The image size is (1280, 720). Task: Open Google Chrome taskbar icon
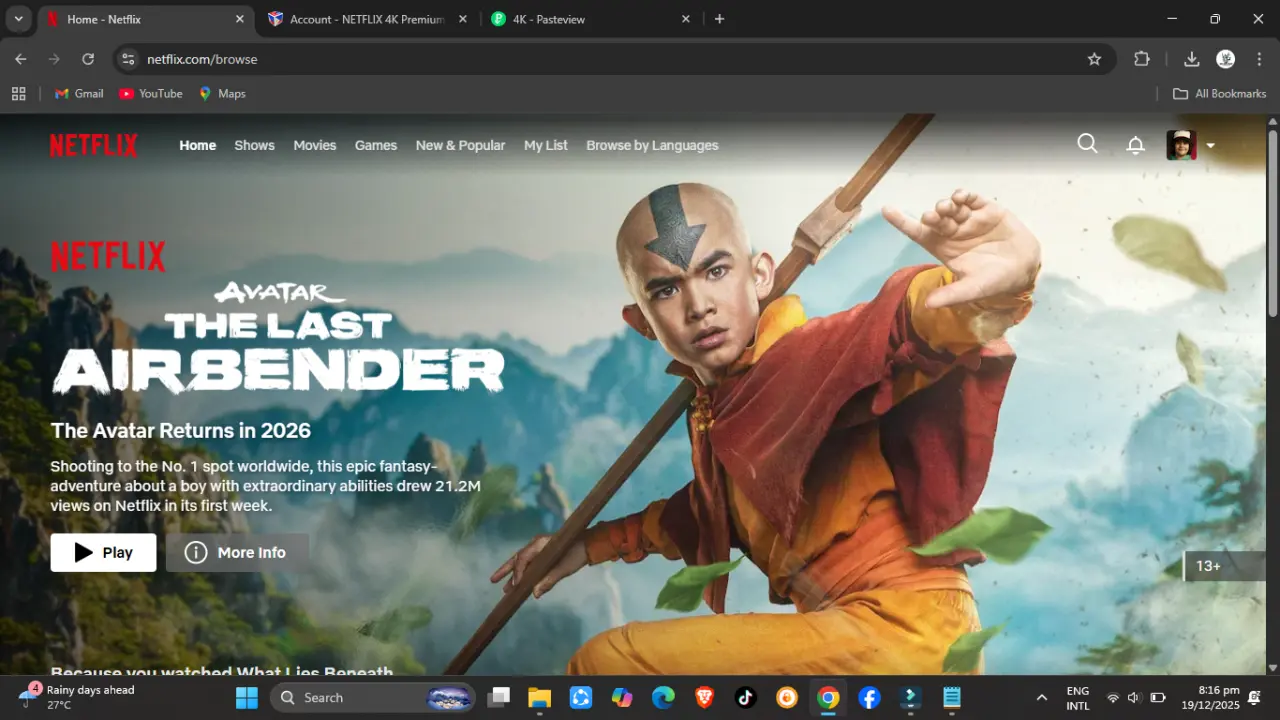click(828, 697)
